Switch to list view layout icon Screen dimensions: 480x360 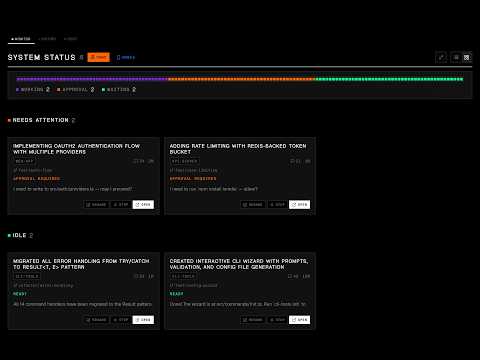456,57
